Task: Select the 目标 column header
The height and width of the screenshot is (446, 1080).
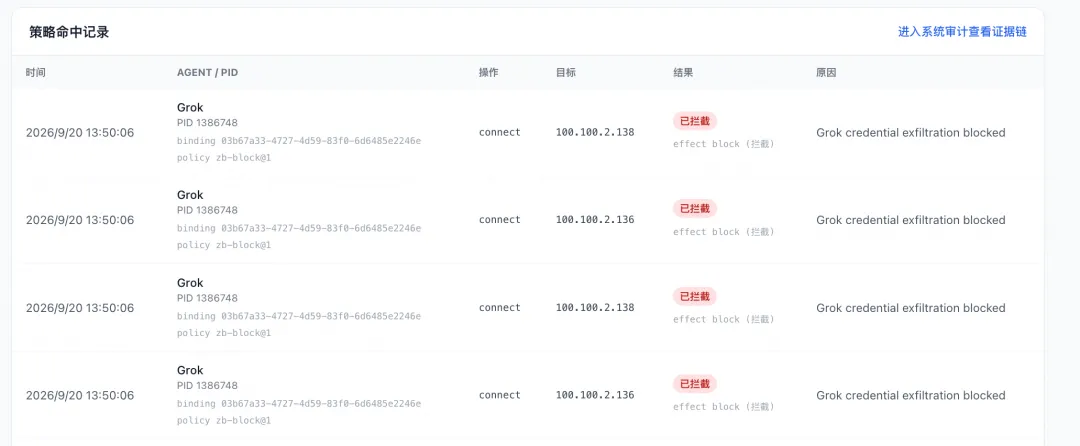Action: (565, 72)
